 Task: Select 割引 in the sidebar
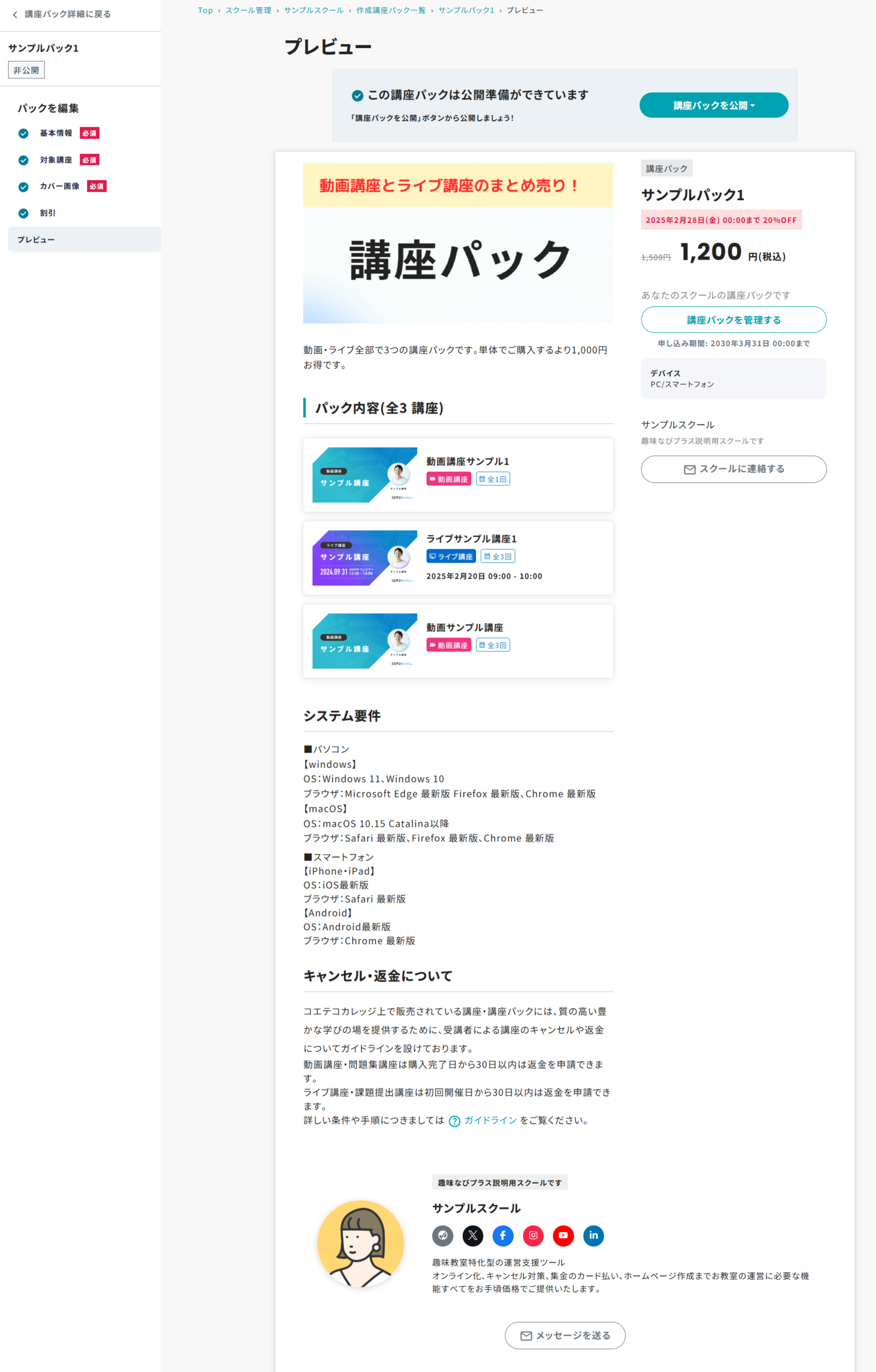(47, 213)
